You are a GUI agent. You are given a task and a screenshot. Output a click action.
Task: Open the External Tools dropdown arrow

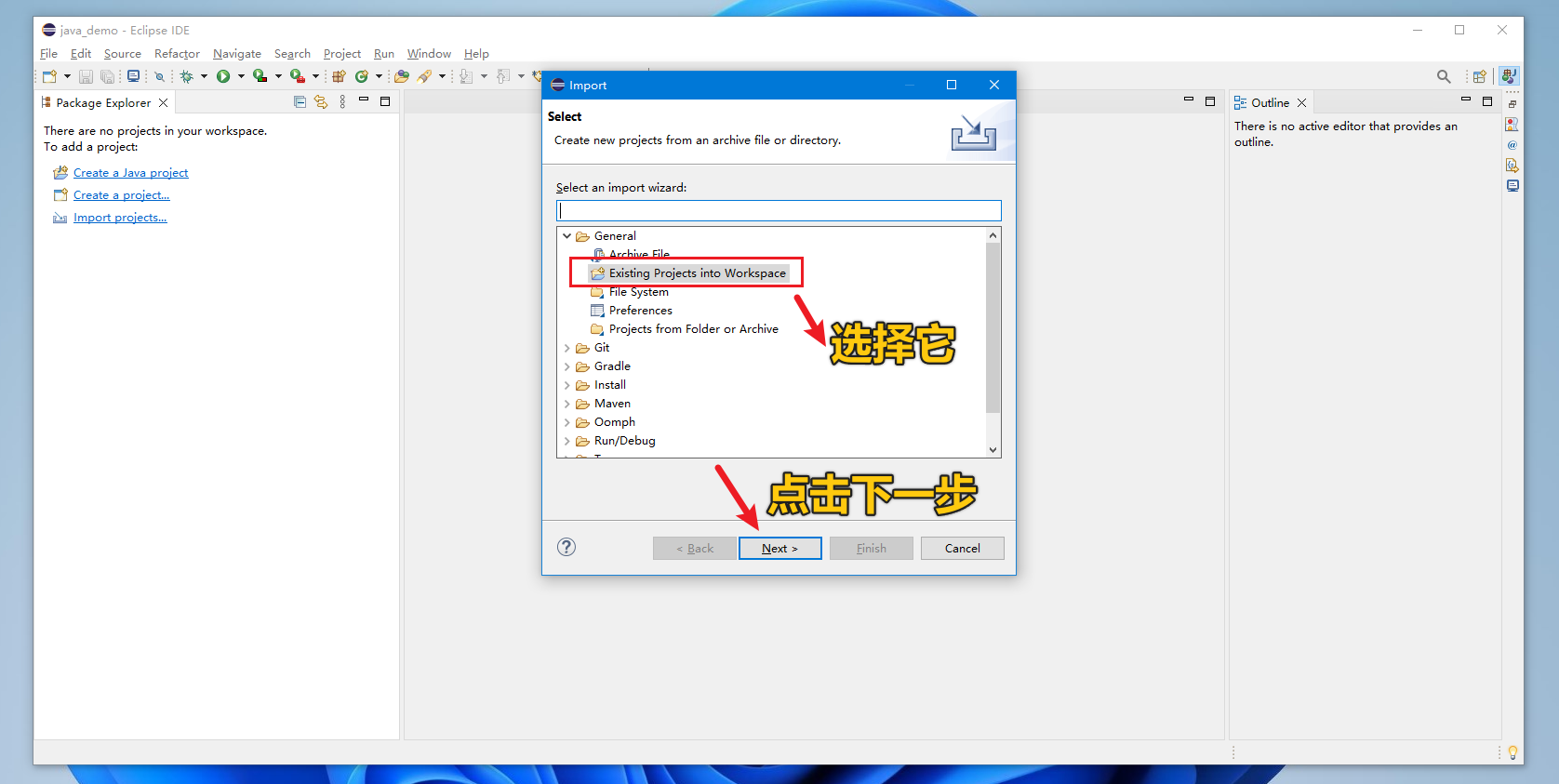click(x=315, y=76)
